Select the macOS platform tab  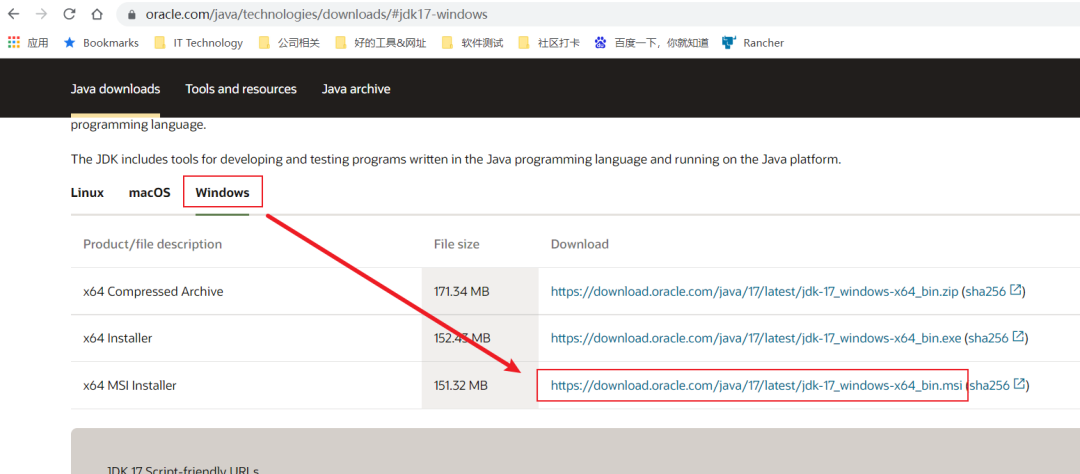[x=149, y=192]
